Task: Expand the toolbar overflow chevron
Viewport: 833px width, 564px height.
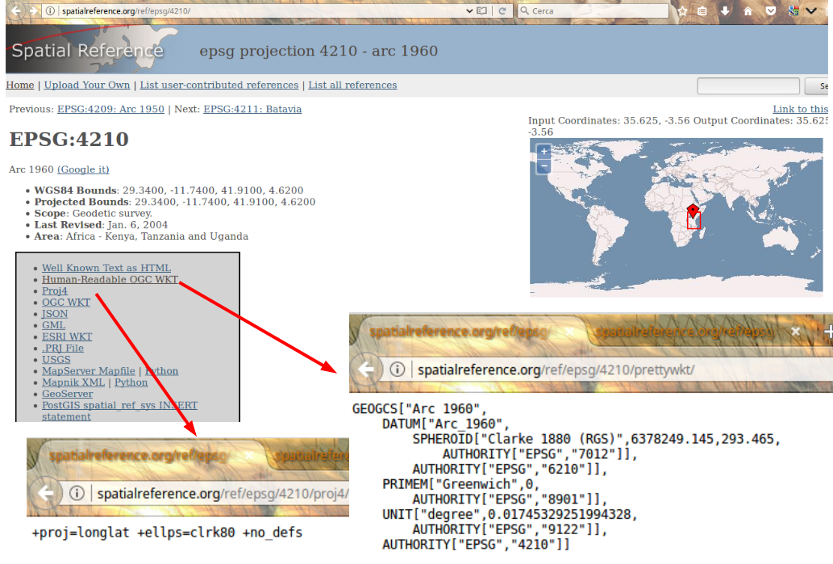Action: [811, 11]
